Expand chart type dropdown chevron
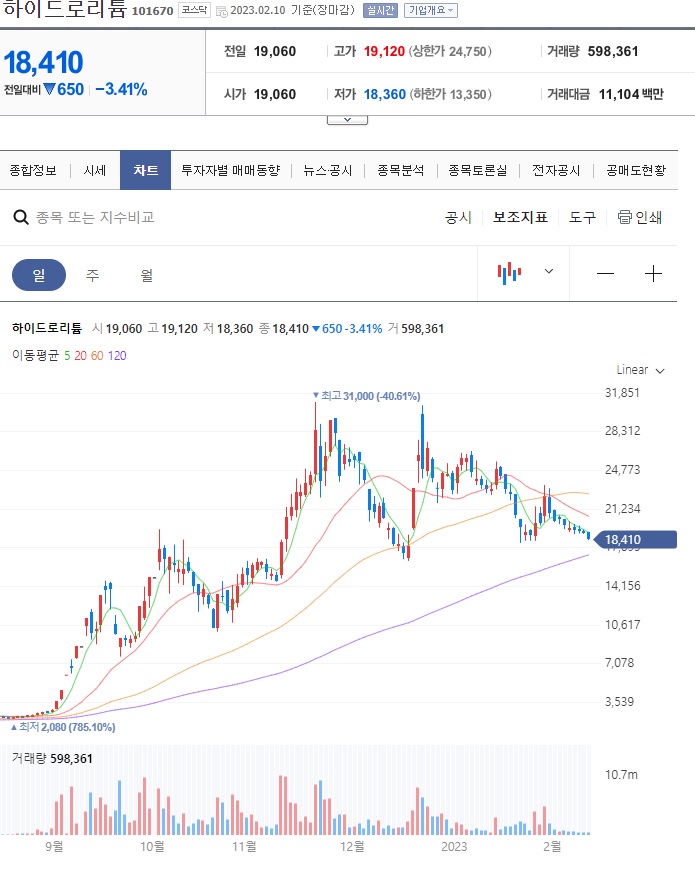The image size is (695, 873). coord(549,271)
